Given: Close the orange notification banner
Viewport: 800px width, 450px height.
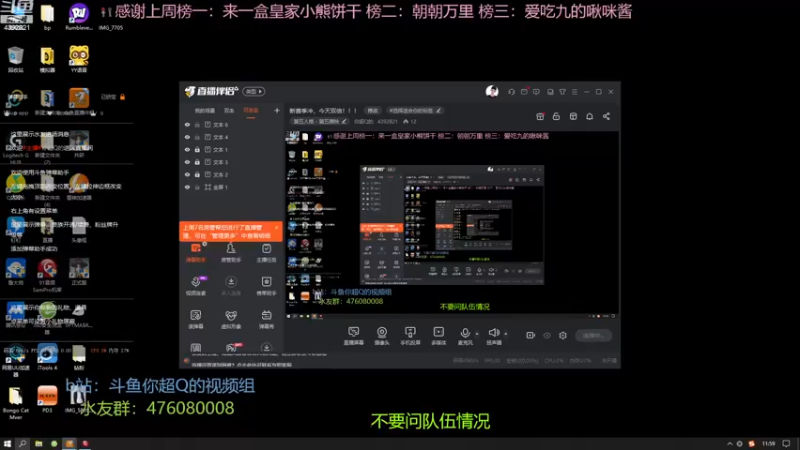Looking at the screenshot, I should (x=277, y=228).
